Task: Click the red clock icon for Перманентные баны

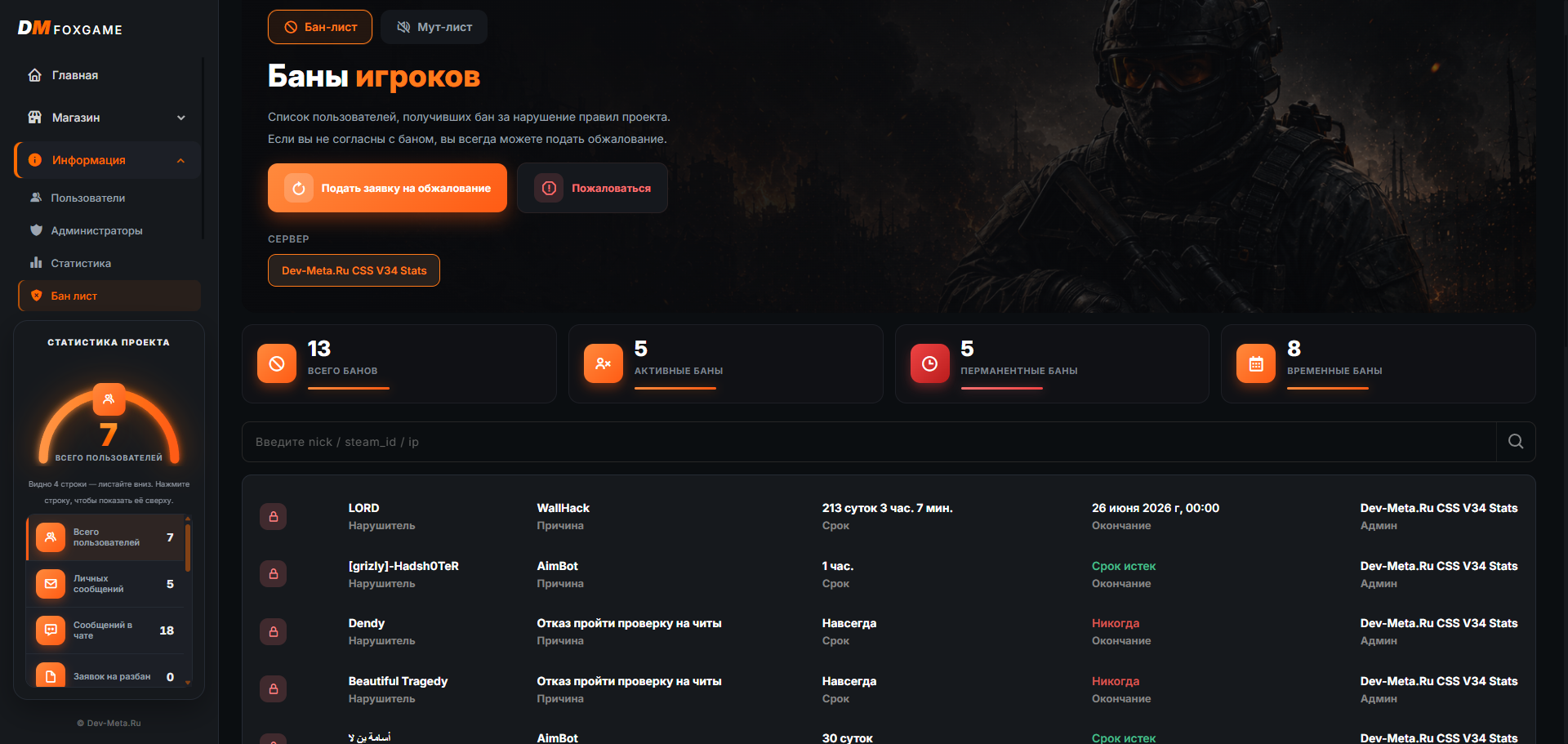Action: click(x=930, y=363)
